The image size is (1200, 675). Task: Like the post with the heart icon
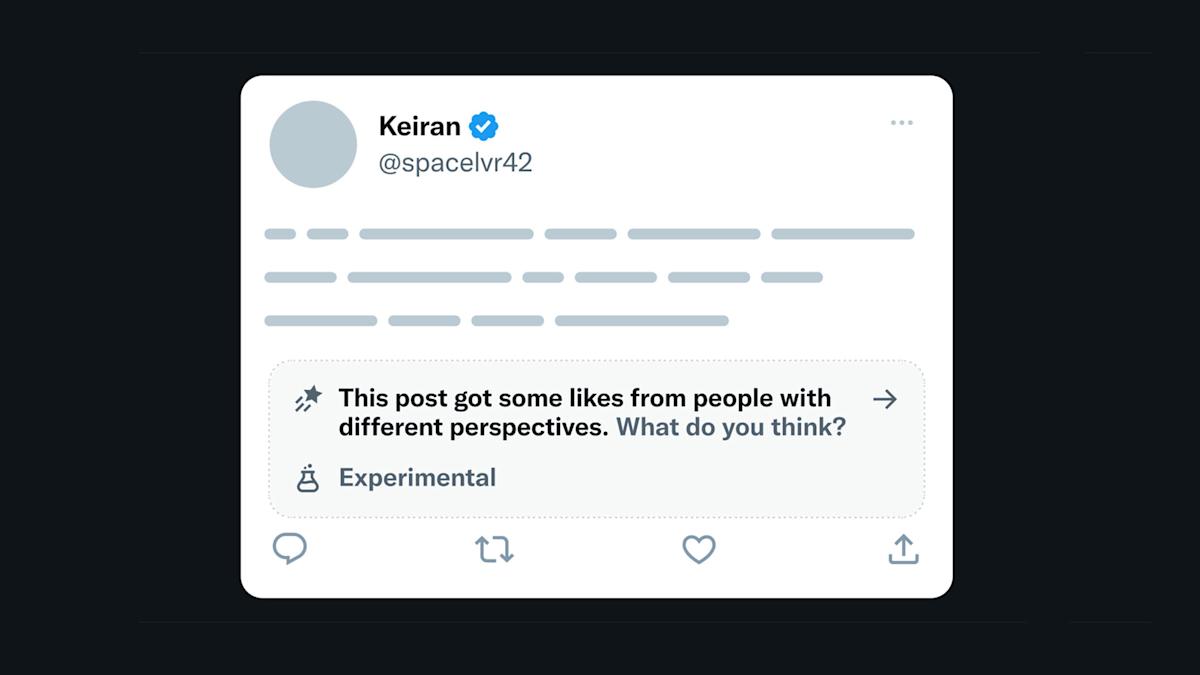coord(699,549)
